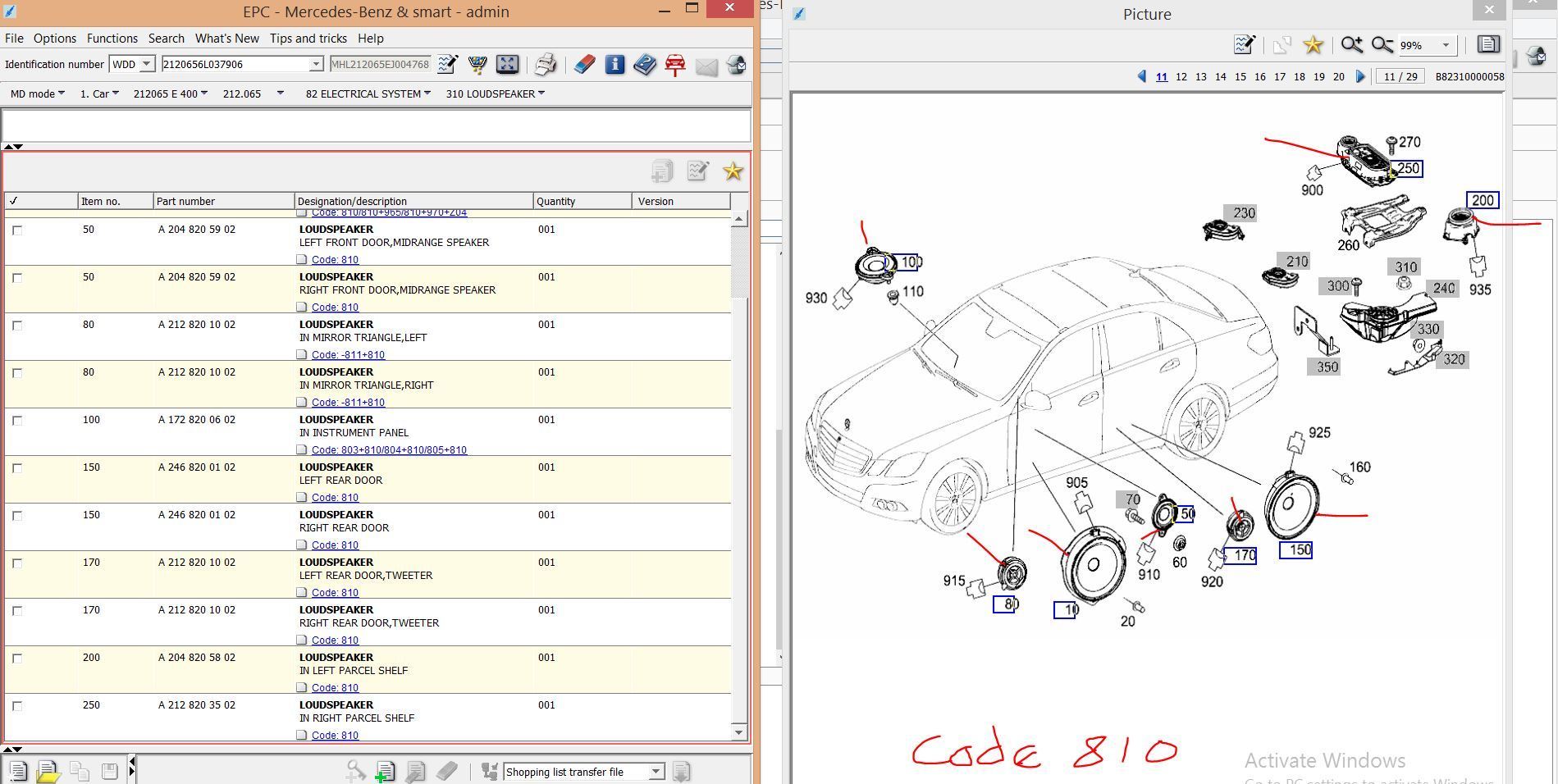Open the Functions menu
Viewport: 1558px width, 784px height.
pyautogui.click(x=112, y=39)
